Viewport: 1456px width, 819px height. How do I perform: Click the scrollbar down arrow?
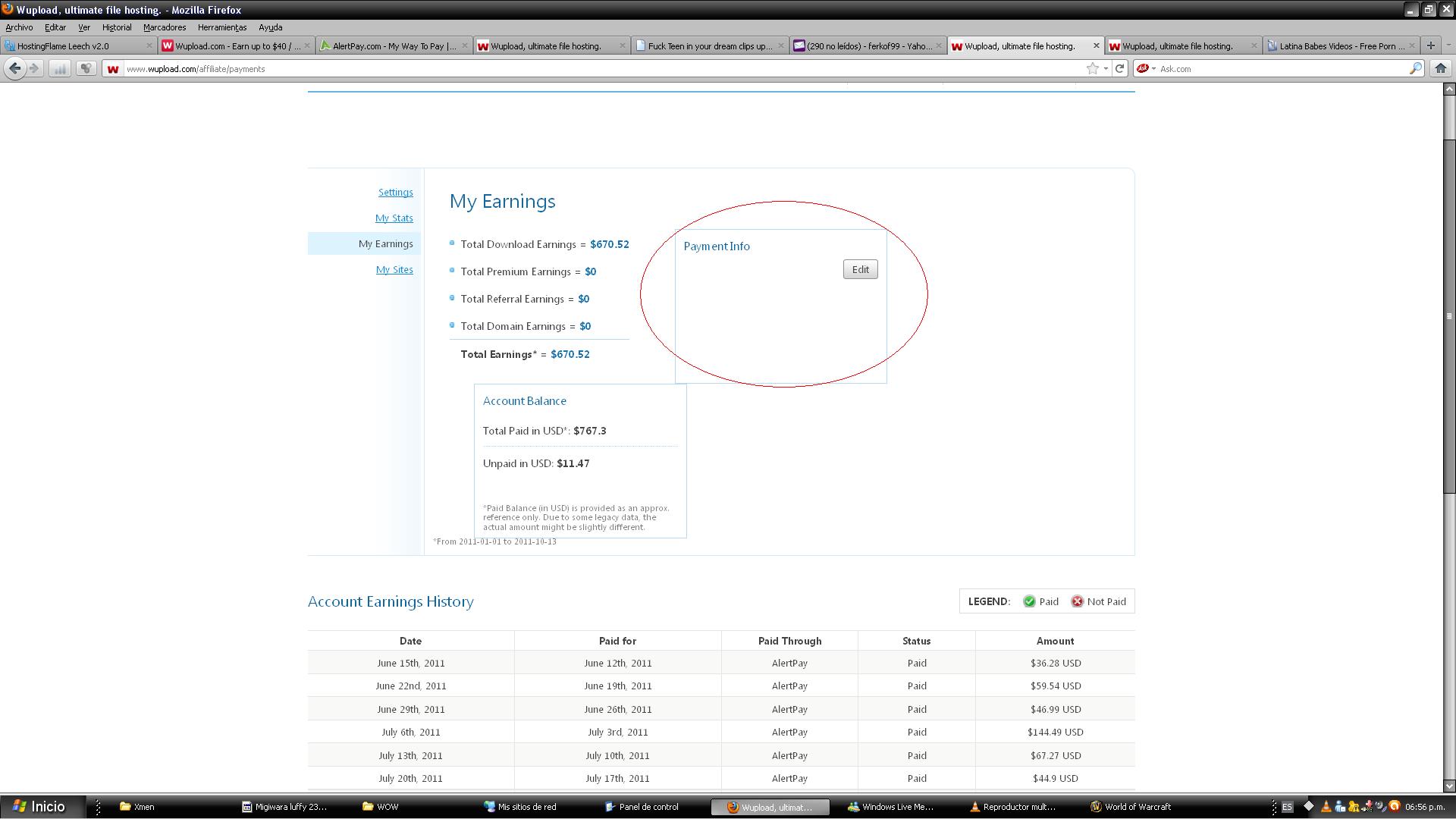click(x=1449, y=786)
